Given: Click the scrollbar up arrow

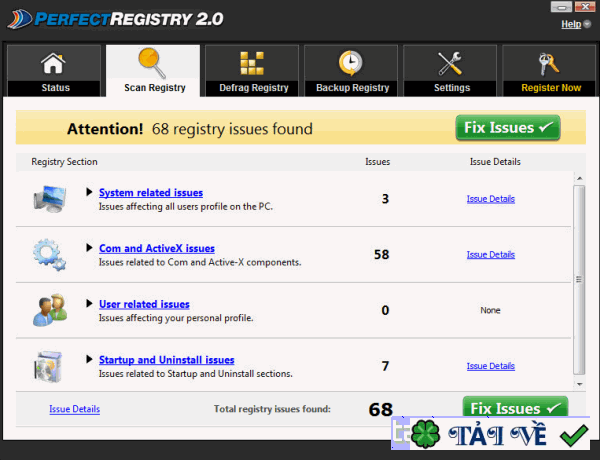Looking at the screenshot, I should 579,178.
